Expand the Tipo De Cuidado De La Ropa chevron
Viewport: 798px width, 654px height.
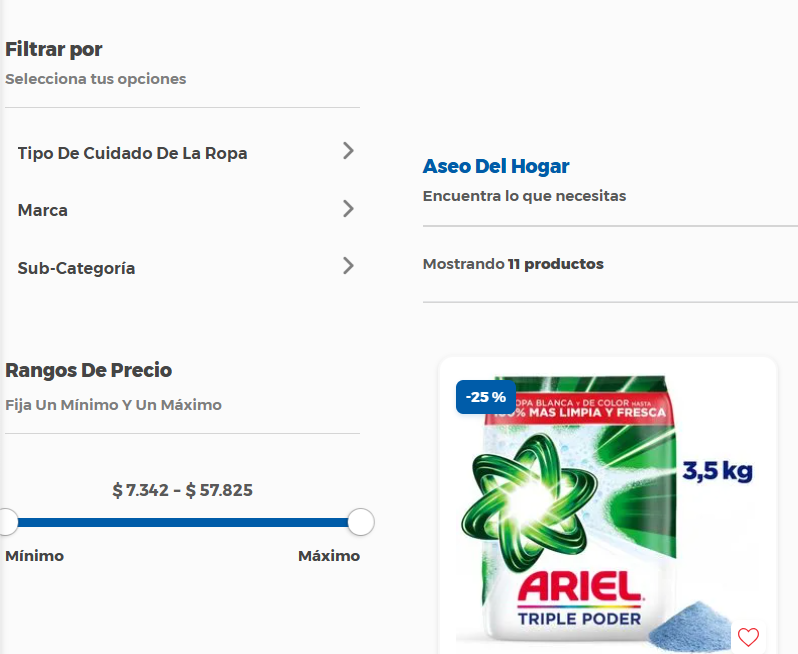348,151
